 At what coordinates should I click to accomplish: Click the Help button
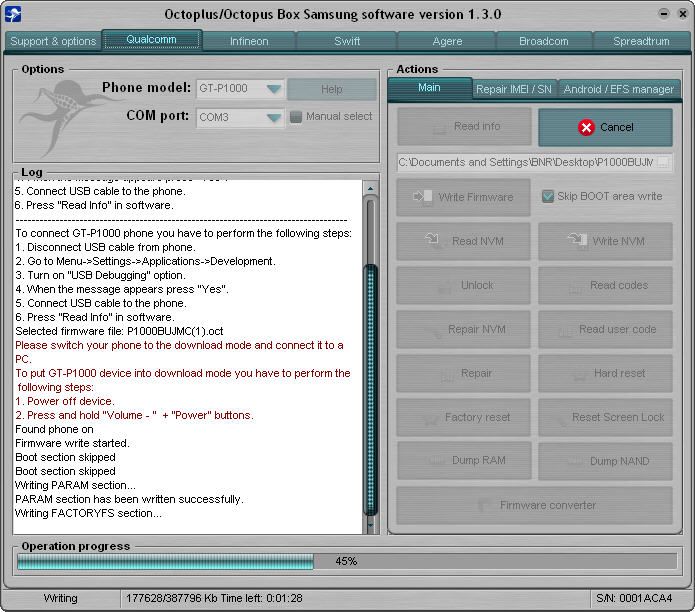(x=332, y=90)
